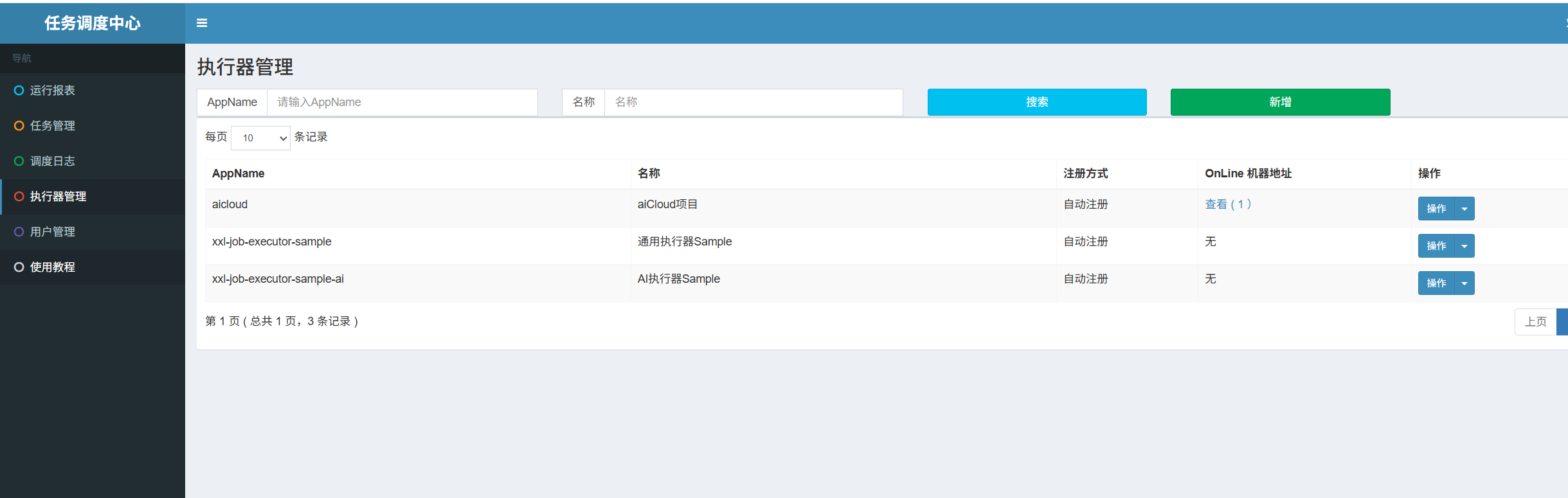Select 执行器管理 in the sidebar
Screen dimensions: 1568x498
coord(93,197)
